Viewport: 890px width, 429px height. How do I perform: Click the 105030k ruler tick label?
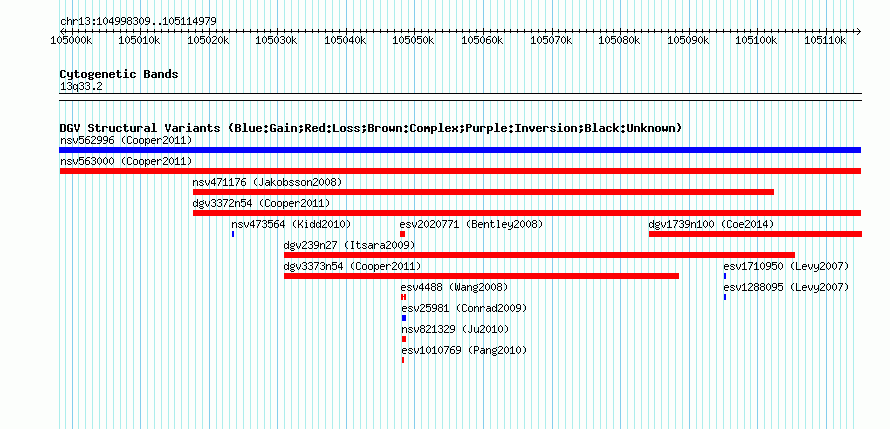(x=278, y=40)
